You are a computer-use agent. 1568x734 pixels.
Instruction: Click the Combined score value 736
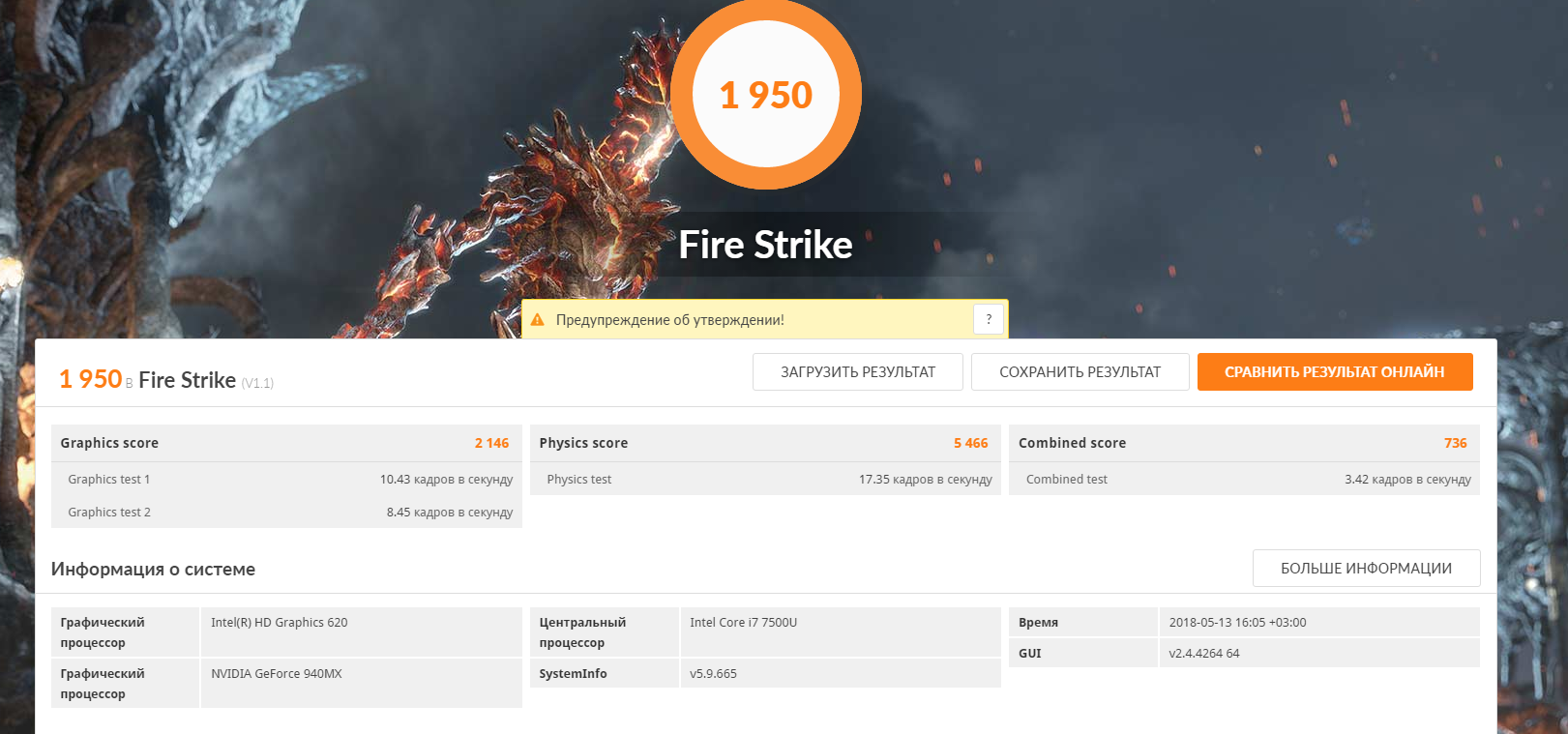click(x=1456, y=443)
